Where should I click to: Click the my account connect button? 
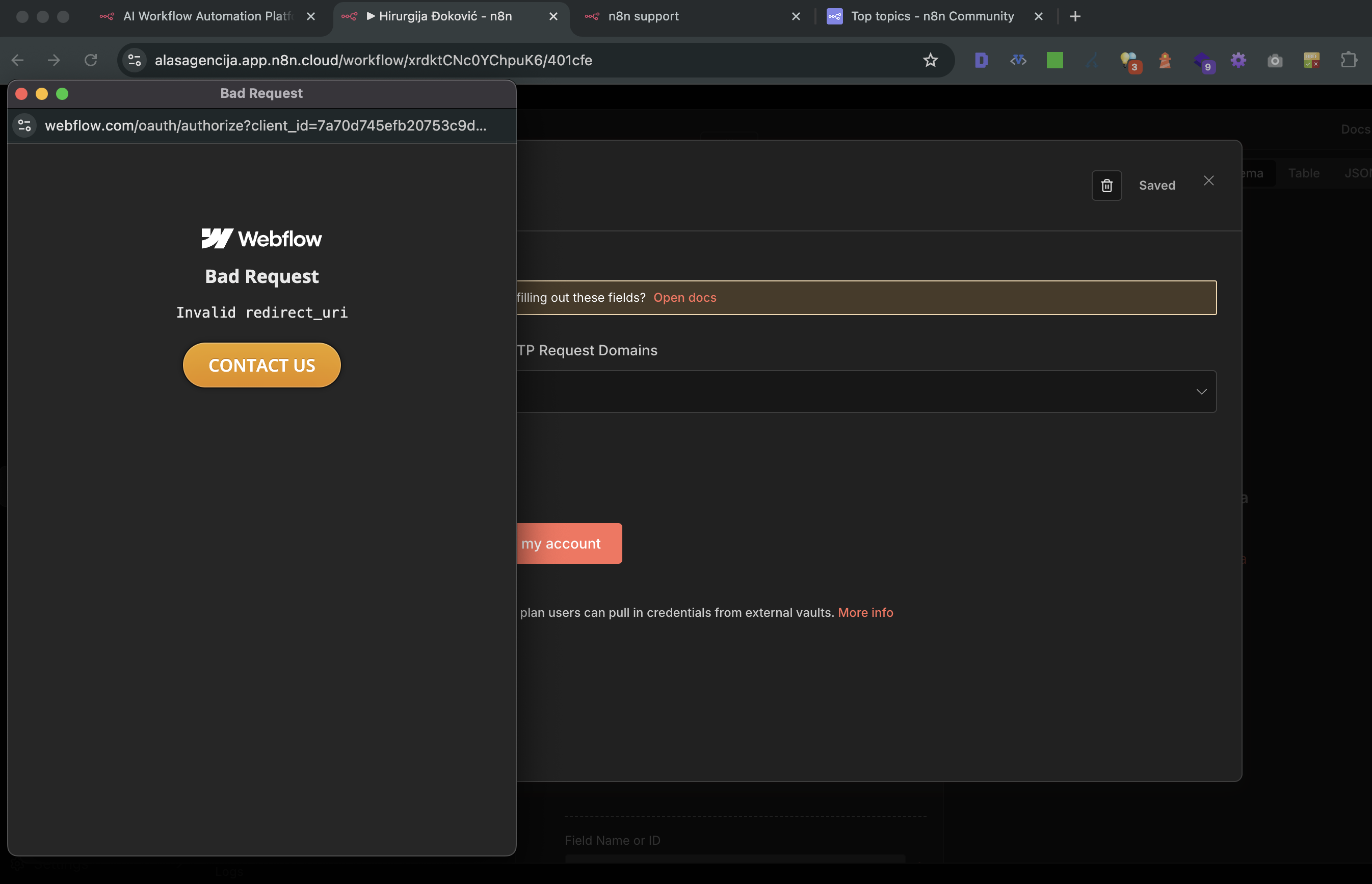(x=569, y=543)
